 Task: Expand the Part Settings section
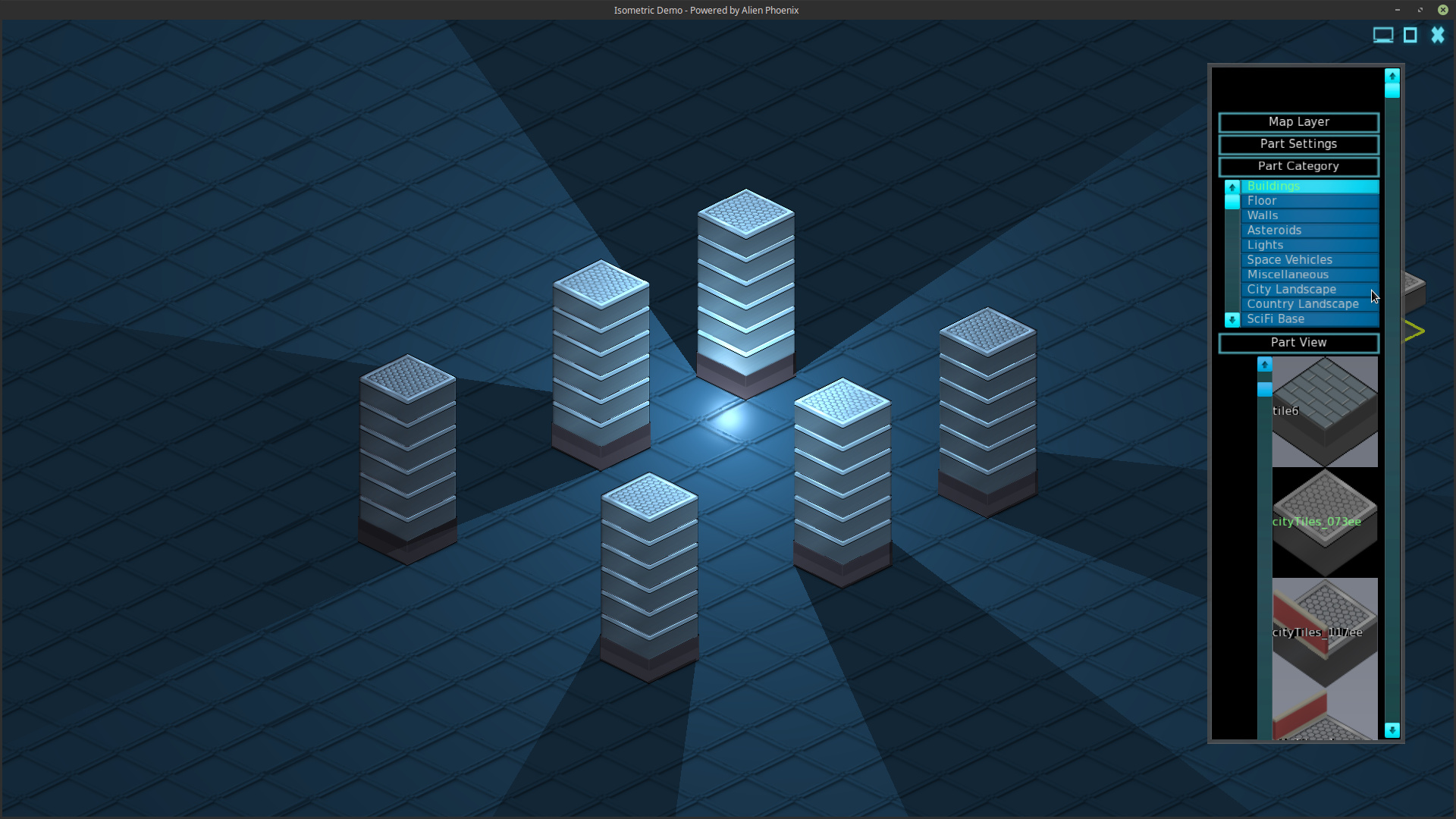(1298, 144)
